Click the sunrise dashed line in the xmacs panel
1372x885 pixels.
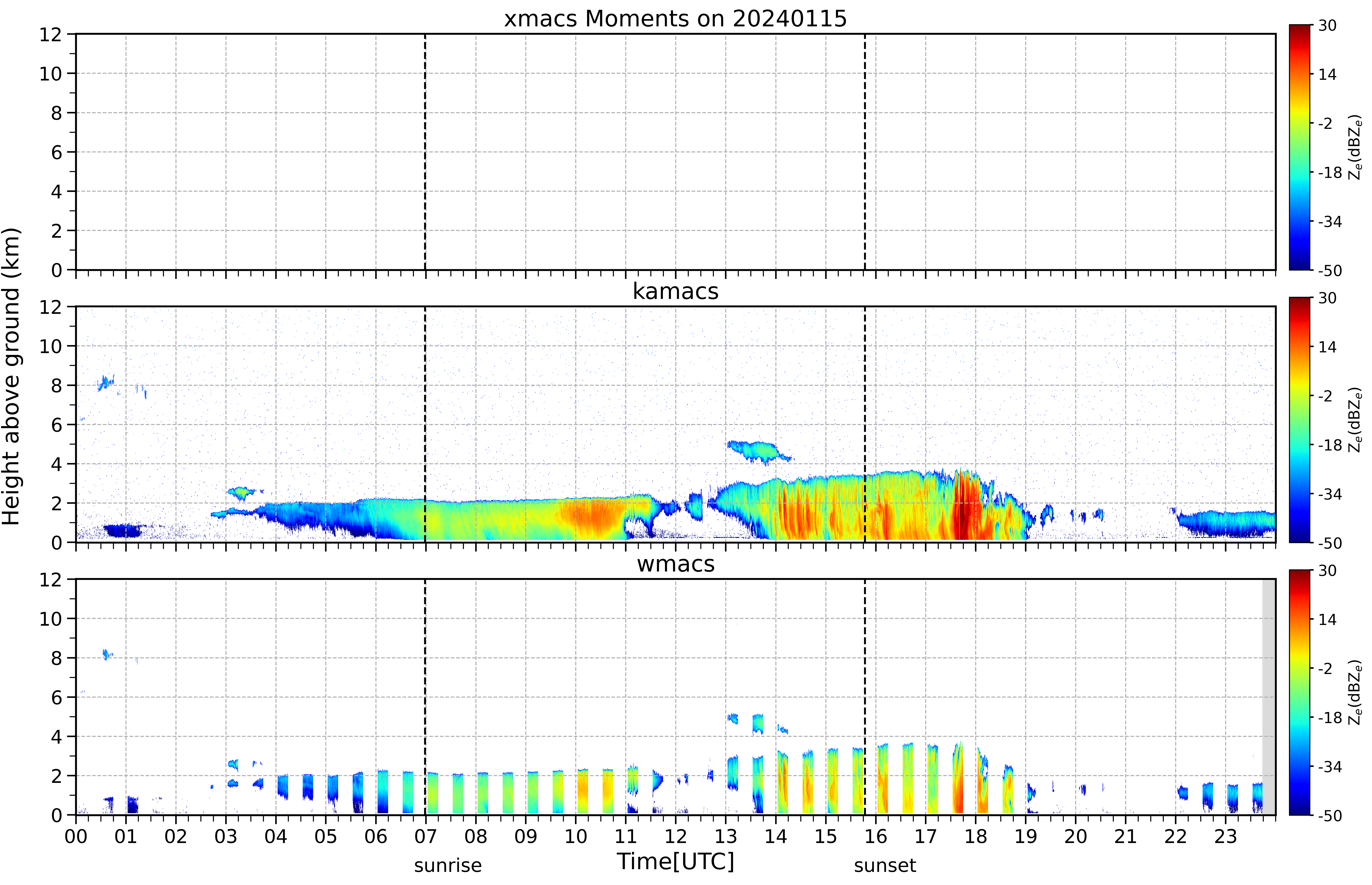(425, 152)
